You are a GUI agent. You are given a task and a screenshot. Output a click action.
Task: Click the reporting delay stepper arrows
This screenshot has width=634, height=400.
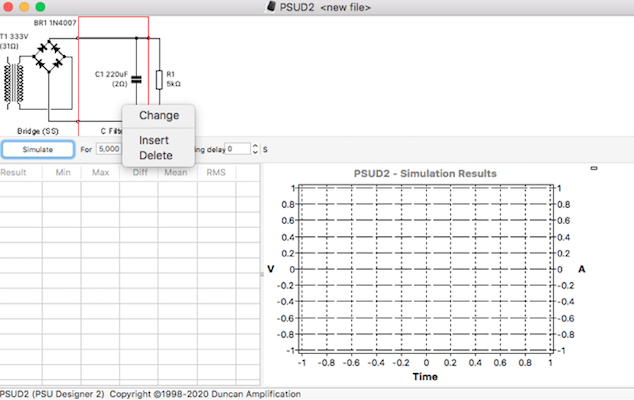[255, 149]
